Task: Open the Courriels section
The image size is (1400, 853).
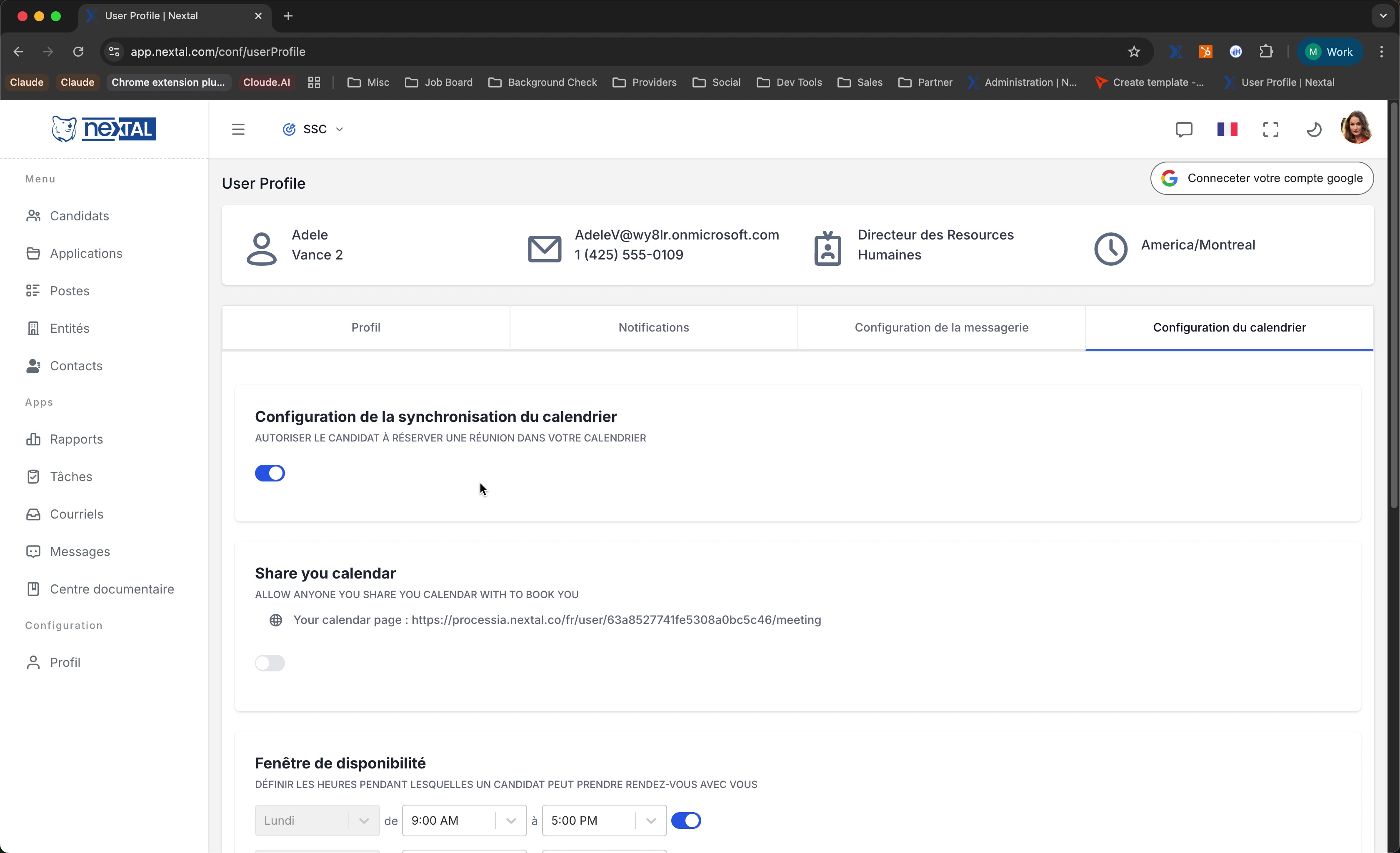Action: tap(77, 514)
